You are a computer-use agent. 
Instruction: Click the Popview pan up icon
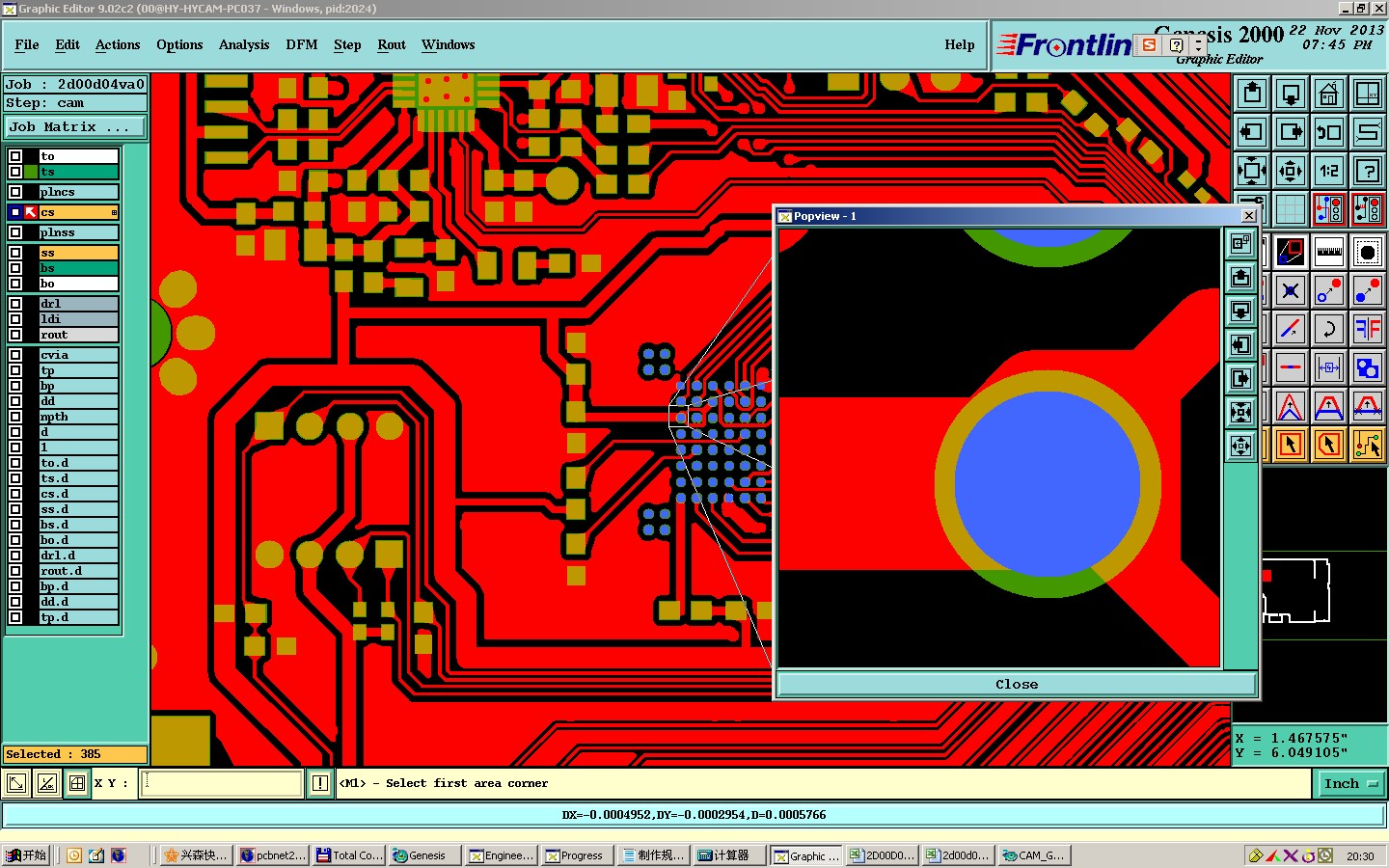[x=1241, y=279]
